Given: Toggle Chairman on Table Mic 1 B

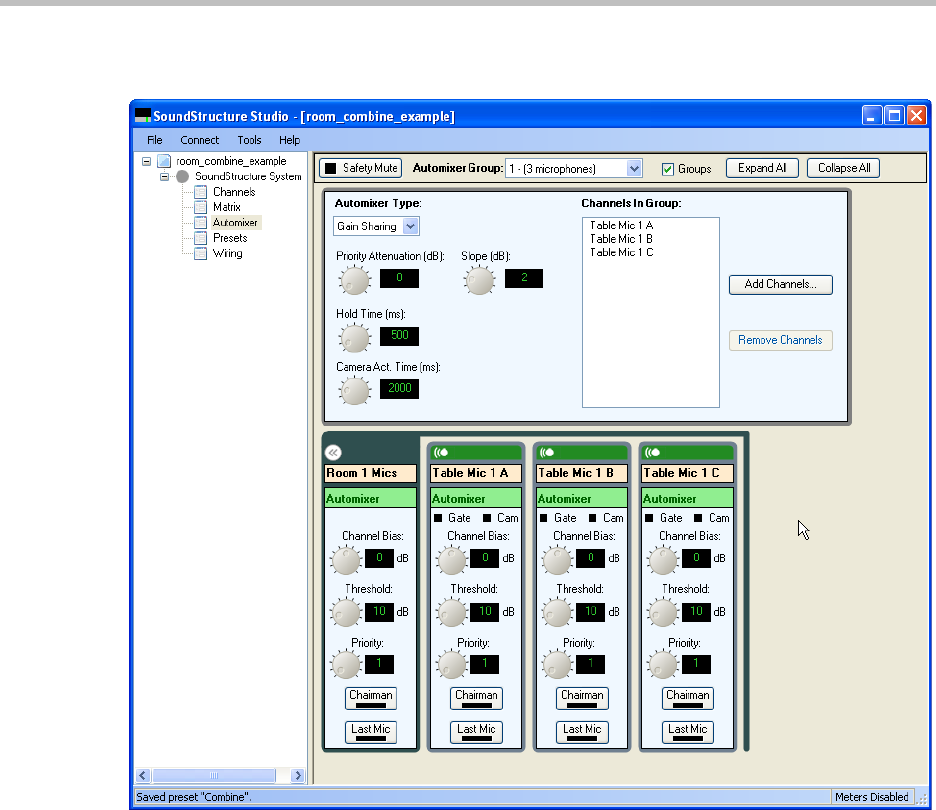Looking at the screenshot, I should pos(582,698).
